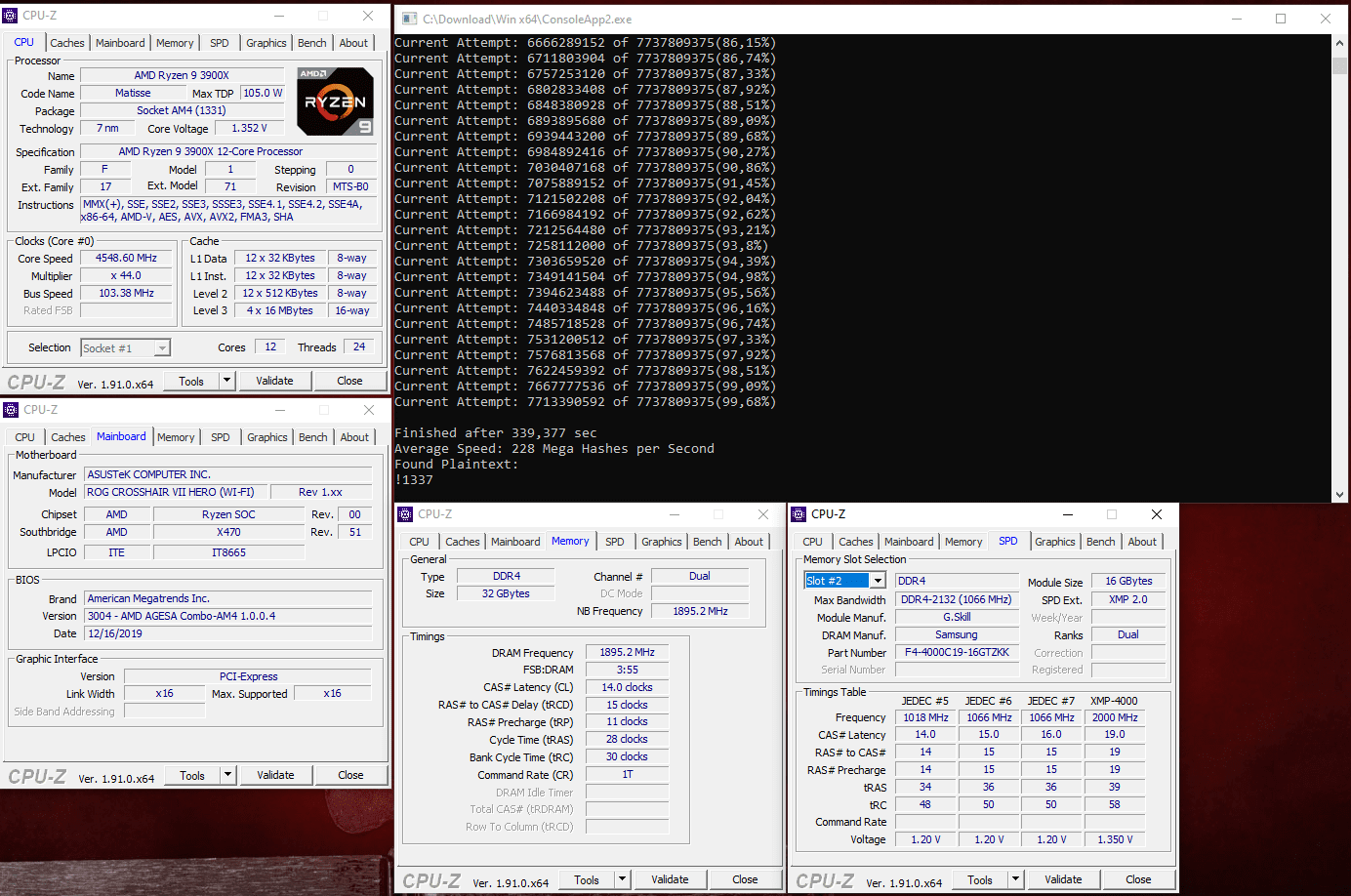Maximize the ConsoleApp2.exe console window
The image size is (1351, 896).
(1281, 19)
